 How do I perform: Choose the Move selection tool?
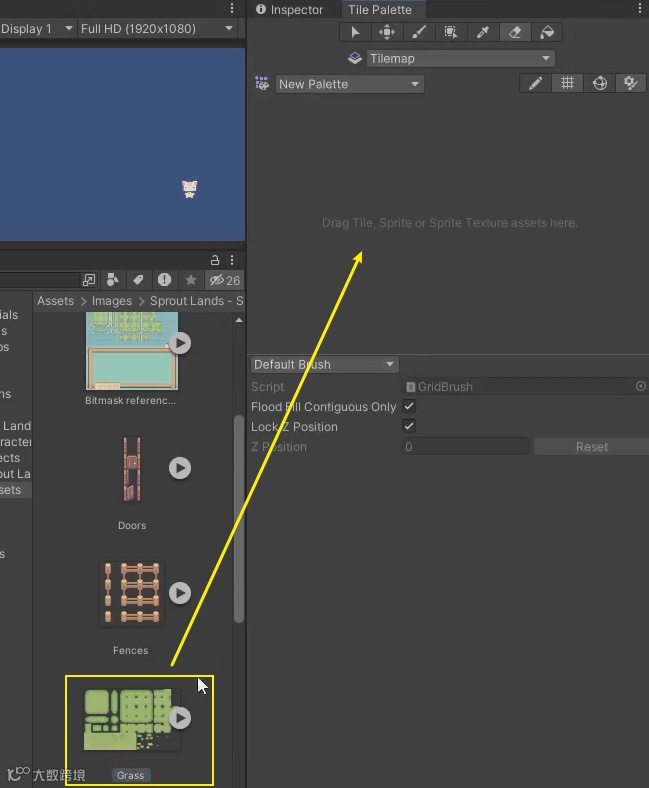click(x=387, y=32)
